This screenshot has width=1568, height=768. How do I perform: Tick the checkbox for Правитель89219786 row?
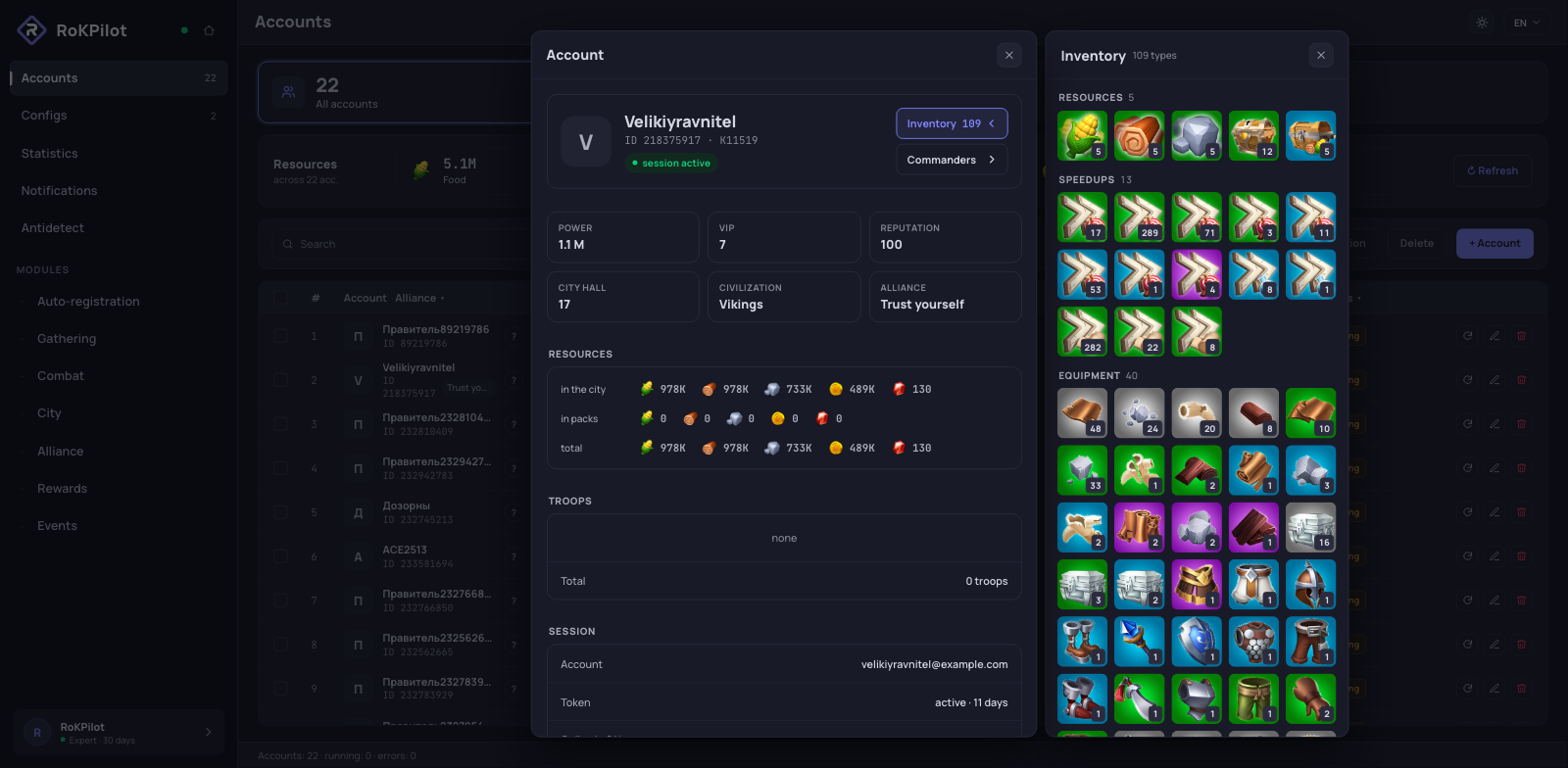click(x=281, y=336)
